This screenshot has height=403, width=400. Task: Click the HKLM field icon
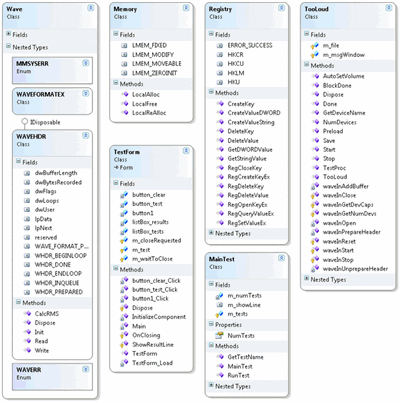(220, 73)
